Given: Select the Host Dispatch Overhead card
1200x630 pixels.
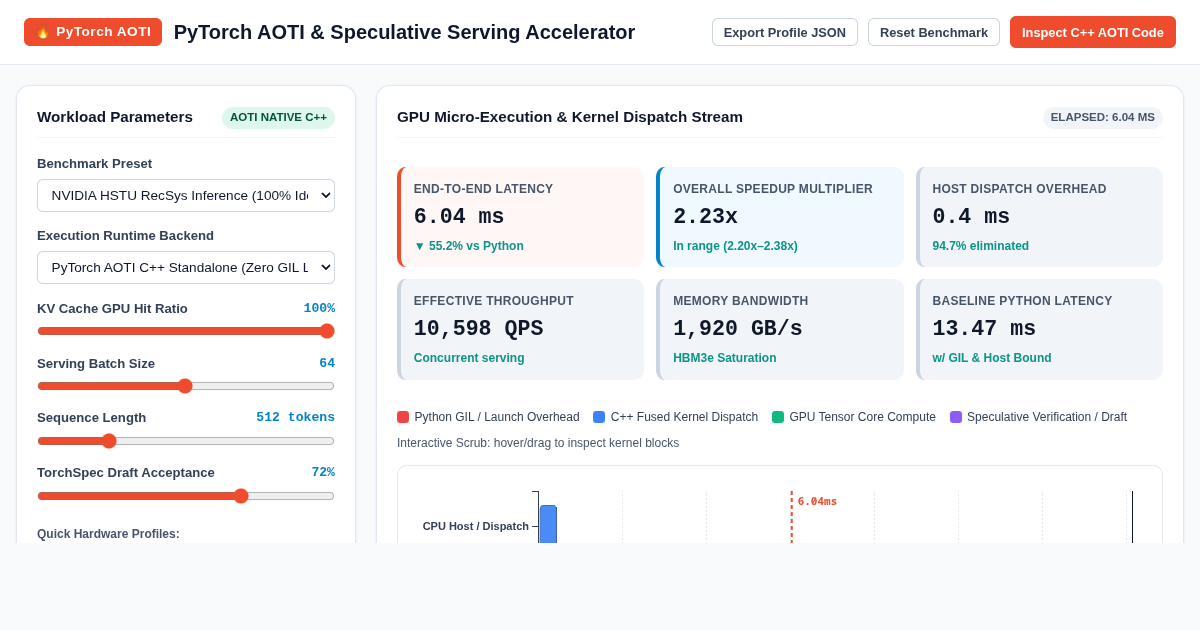Looking at the screenshot, I should pos(1039,217).
